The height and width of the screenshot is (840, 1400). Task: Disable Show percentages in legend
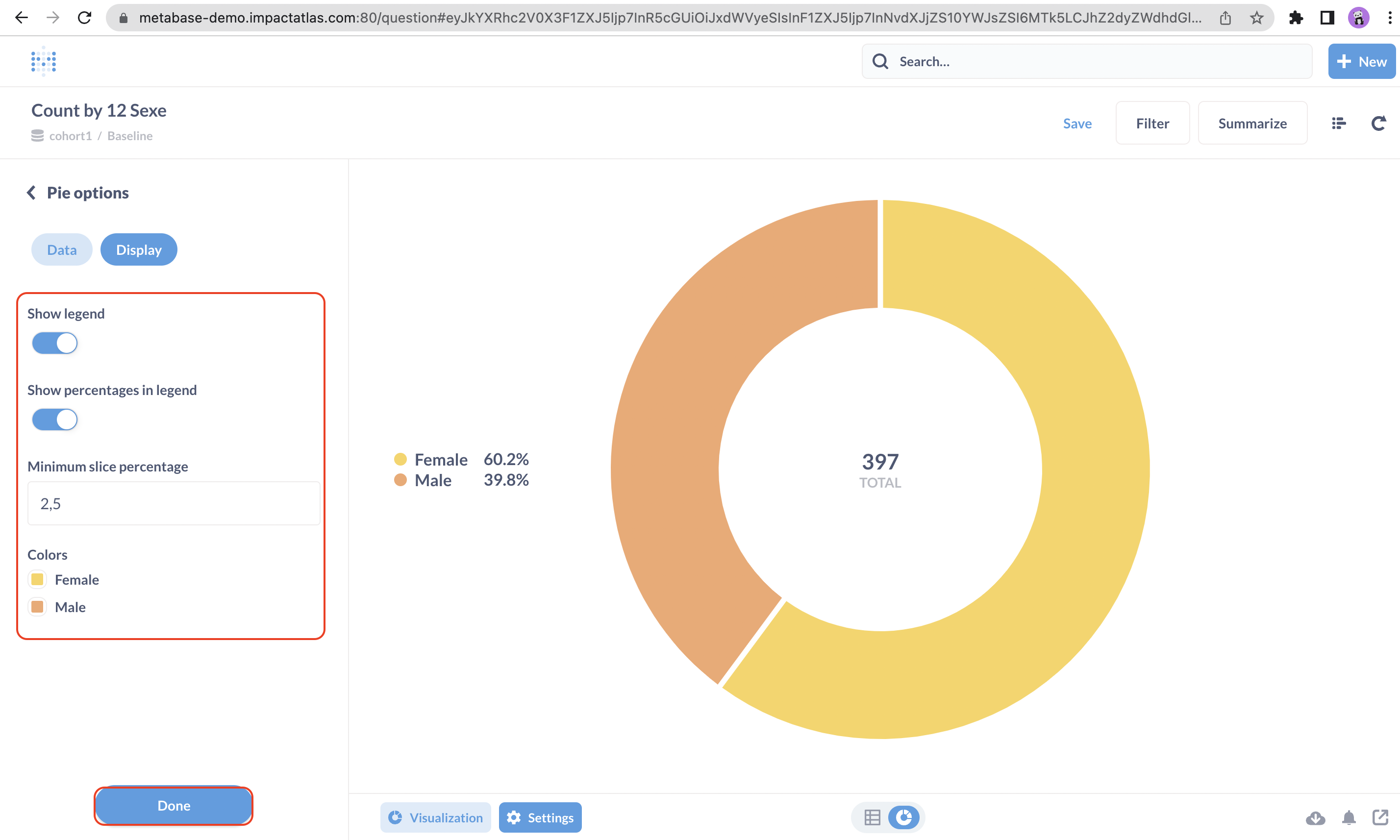[55, 420]
